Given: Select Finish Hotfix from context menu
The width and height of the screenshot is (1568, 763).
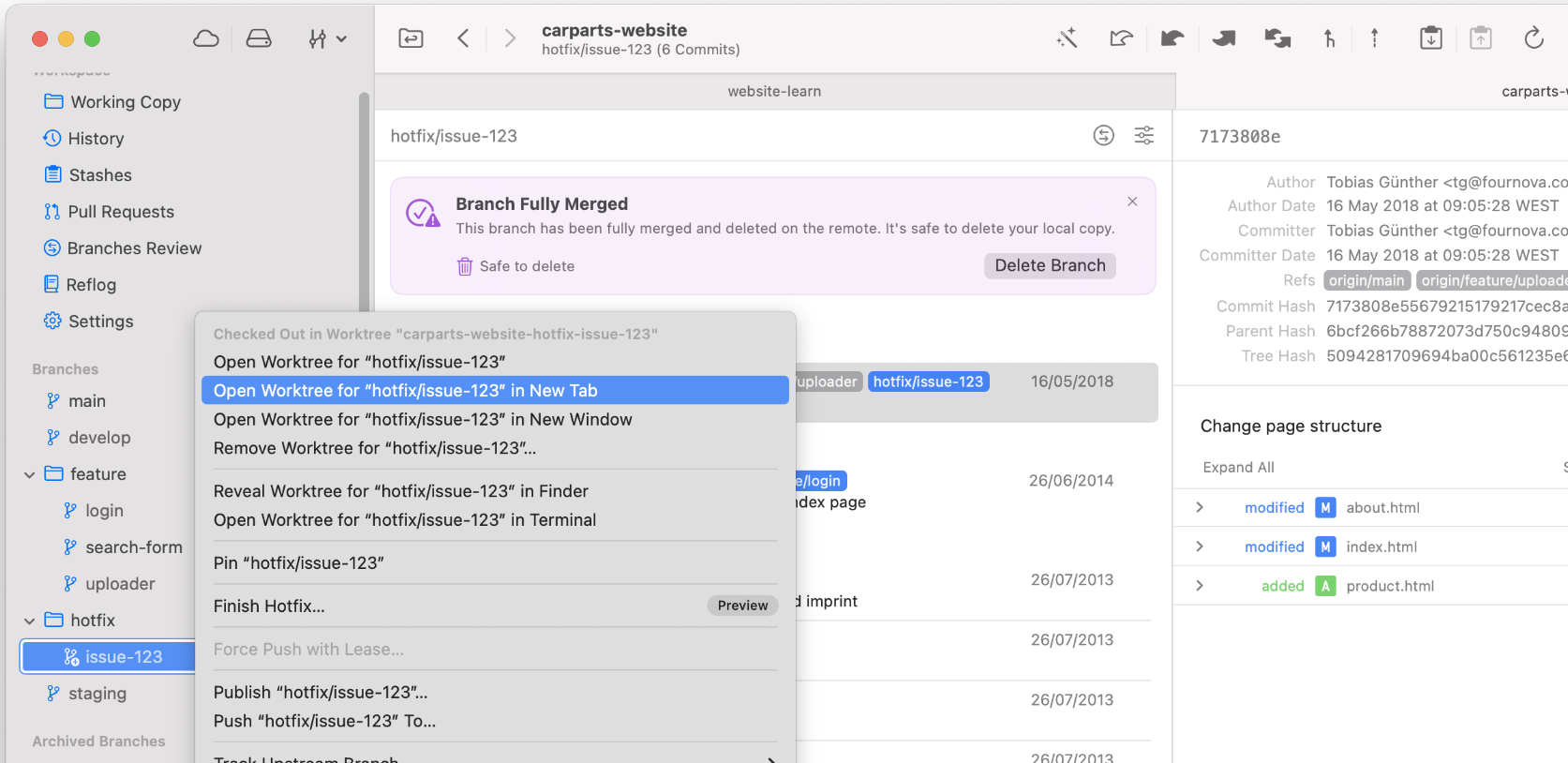Looking at the screenshot, I should point(269,606).
